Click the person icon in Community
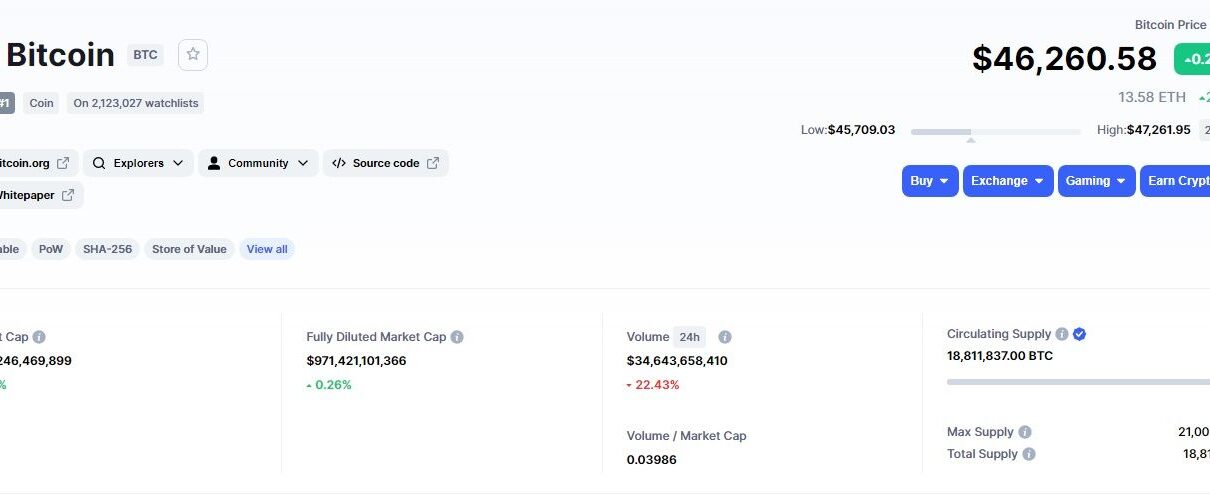This screenshot has height=500, width=1210. point(214,163)
